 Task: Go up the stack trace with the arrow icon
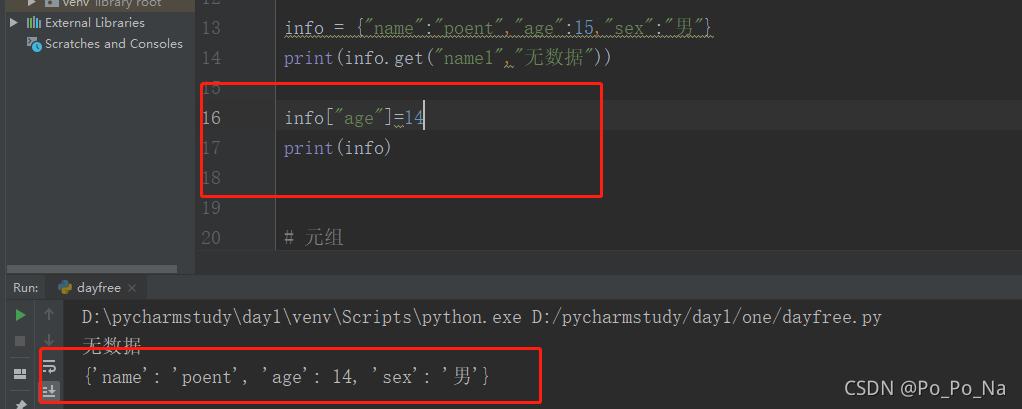click(x=49, y=315)
